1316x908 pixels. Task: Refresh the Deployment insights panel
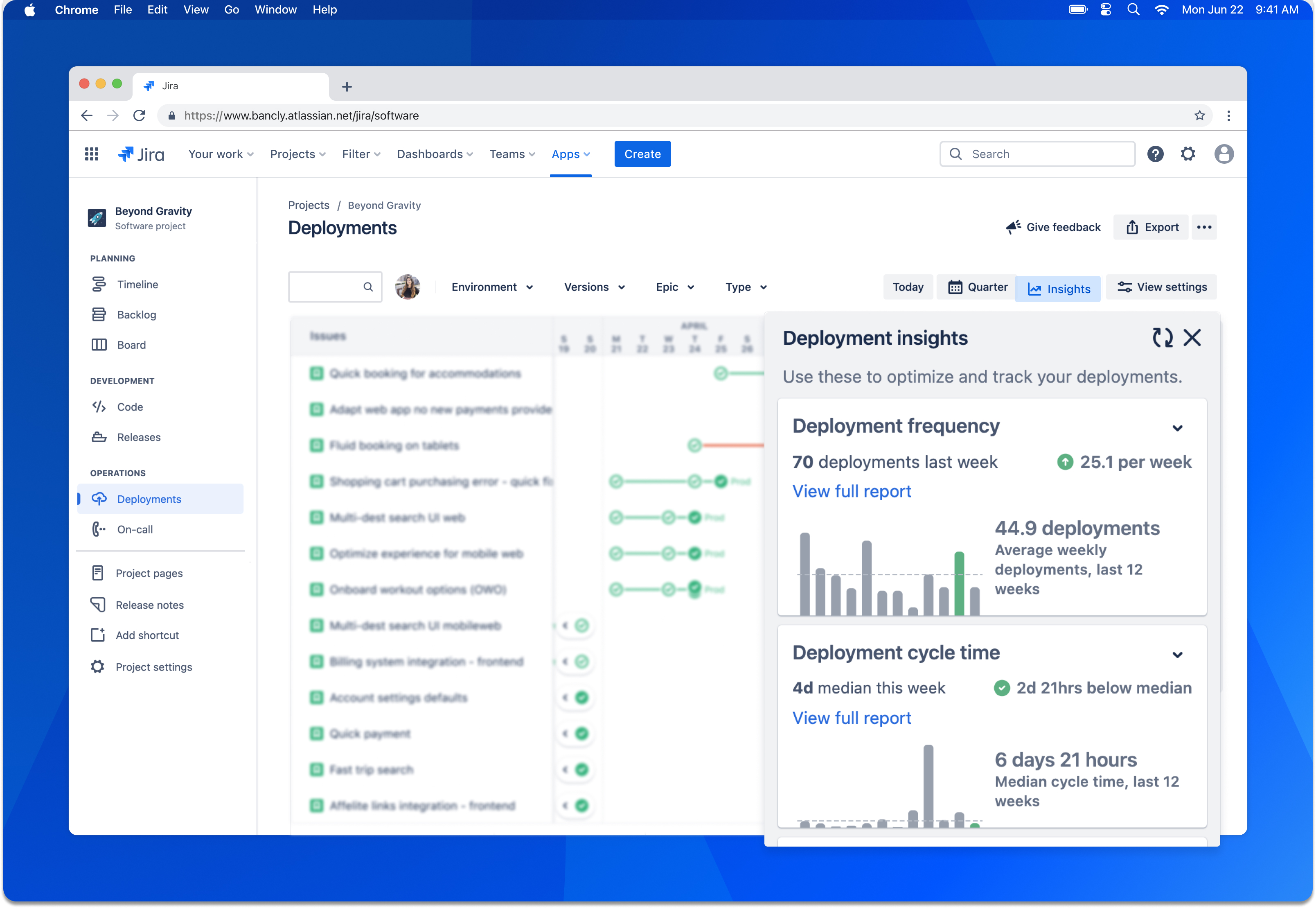[1163, 337]
